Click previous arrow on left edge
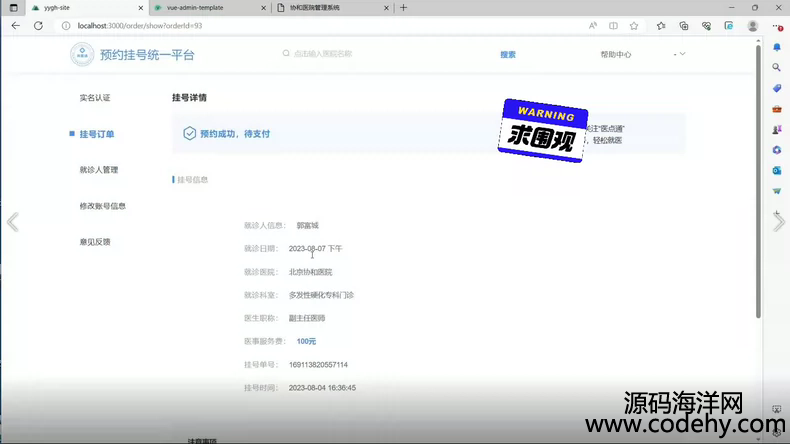 coord(13,222)
